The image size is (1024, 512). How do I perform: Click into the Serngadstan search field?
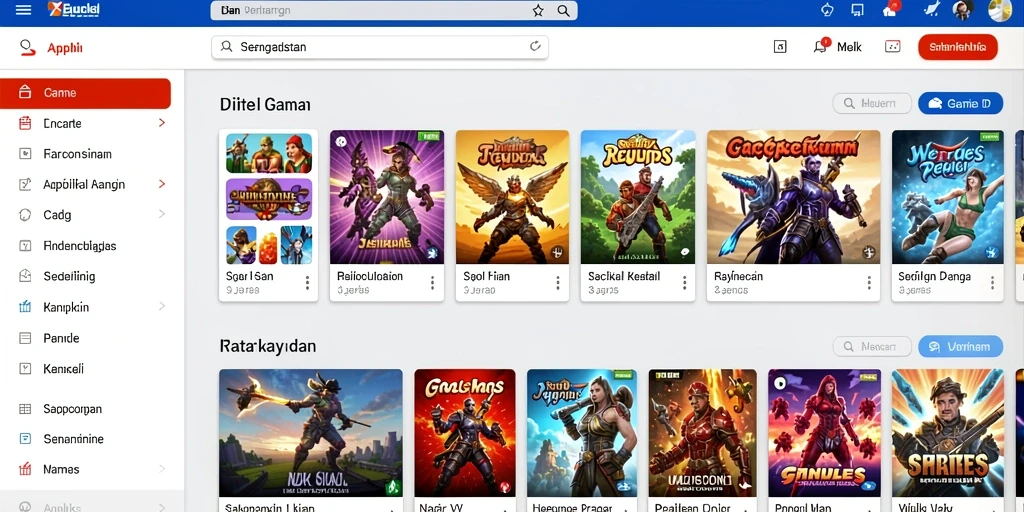click(379, 47)
